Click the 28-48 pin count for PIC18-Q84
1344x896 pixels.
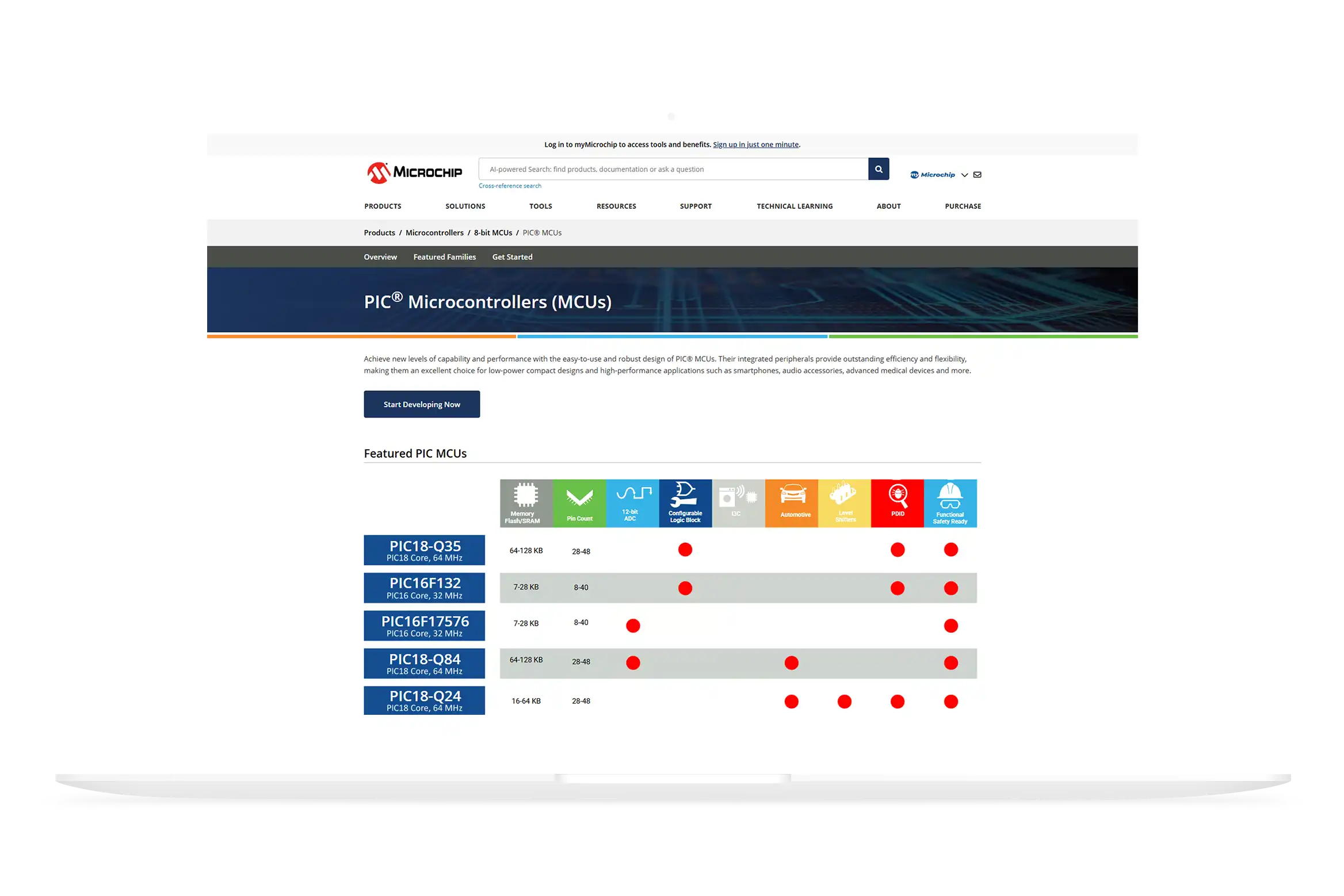pyautogui.click(x=581, y=662)
